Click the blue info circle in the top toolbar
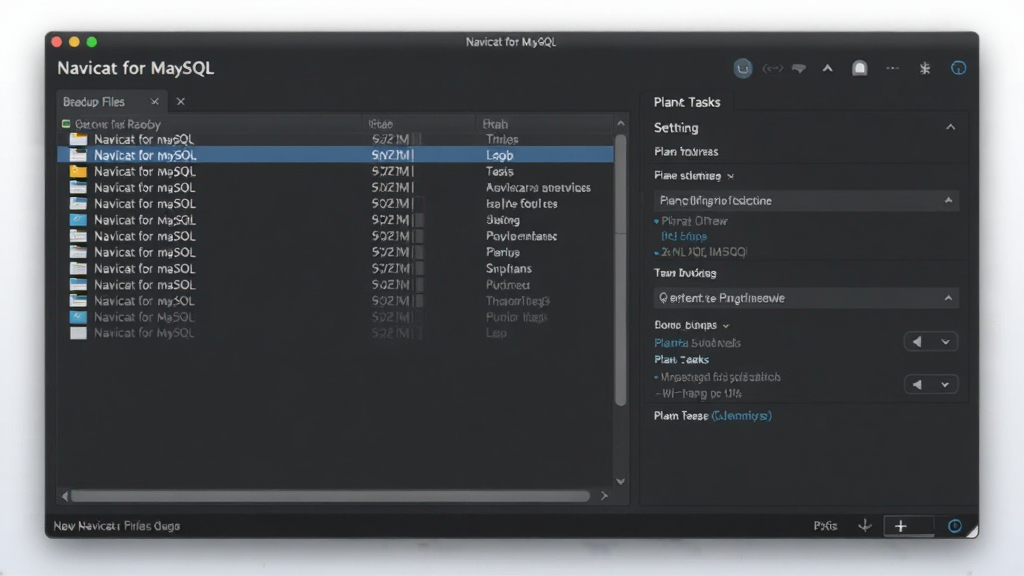The width and height of the screenshot is (1024, 576). coord(958,68)
